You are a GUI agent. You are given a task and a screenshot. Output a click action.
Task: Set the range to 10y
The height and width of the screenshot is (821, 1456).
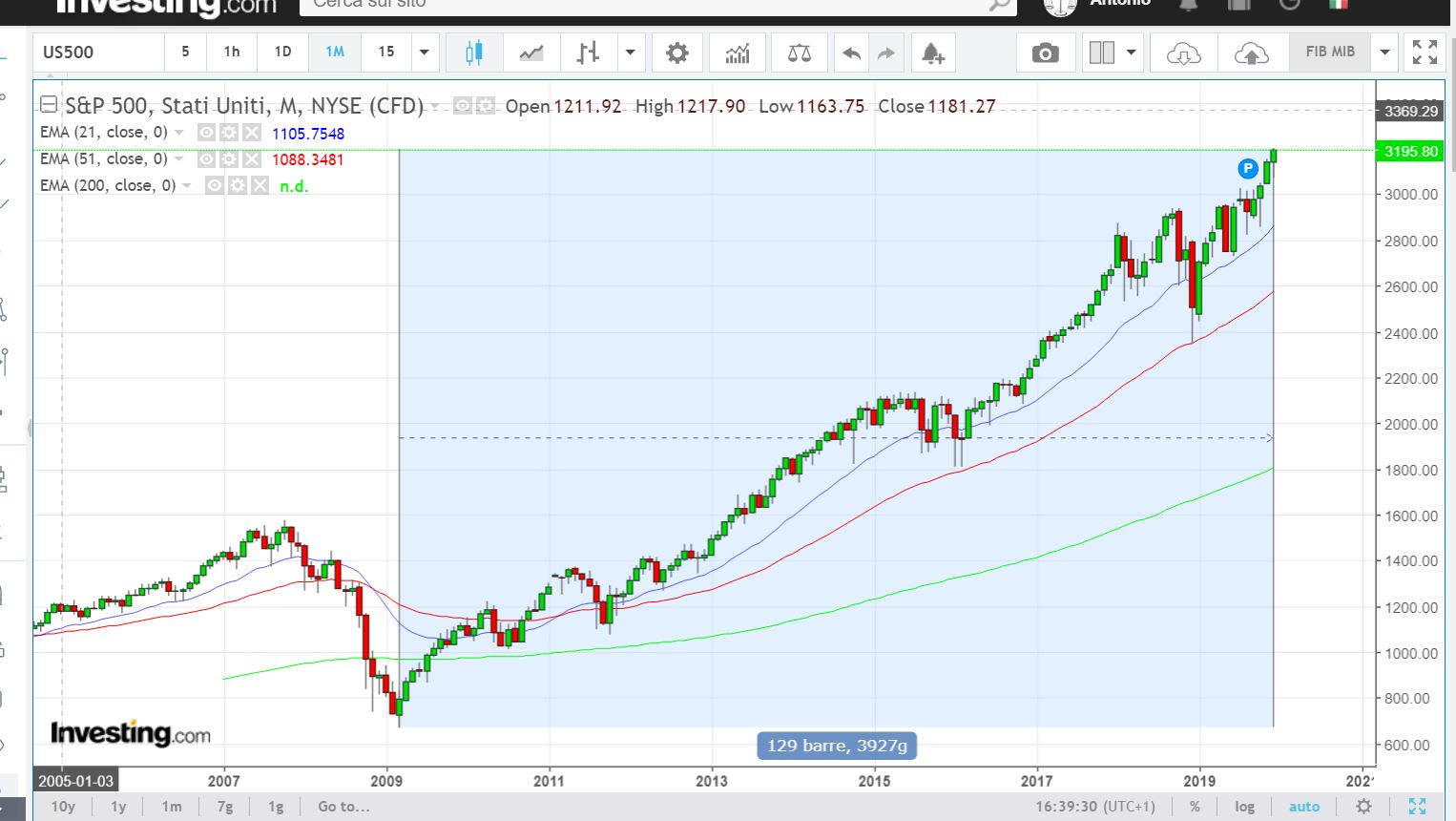coord(63,807)
